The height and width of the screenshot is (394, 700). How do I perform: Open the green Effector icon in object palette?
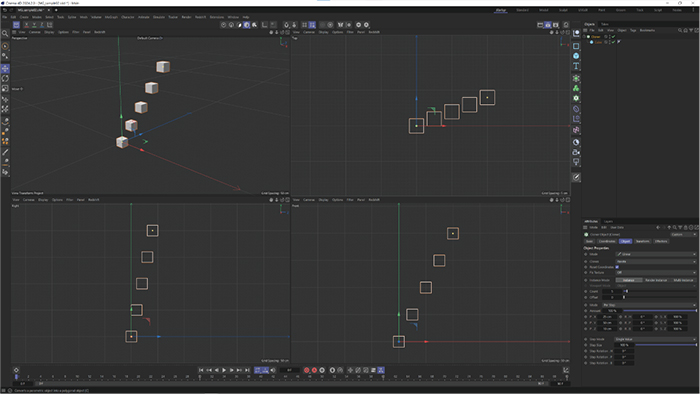pos(576,88)
